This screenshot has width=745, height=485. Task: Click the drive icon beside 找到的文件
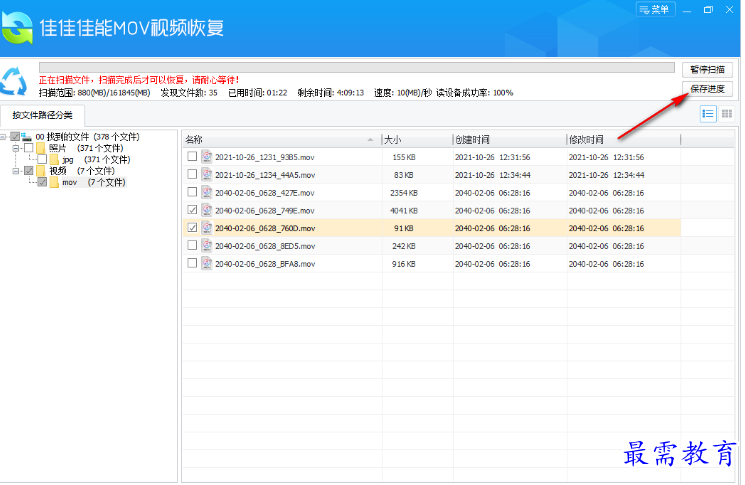point(27,137)
